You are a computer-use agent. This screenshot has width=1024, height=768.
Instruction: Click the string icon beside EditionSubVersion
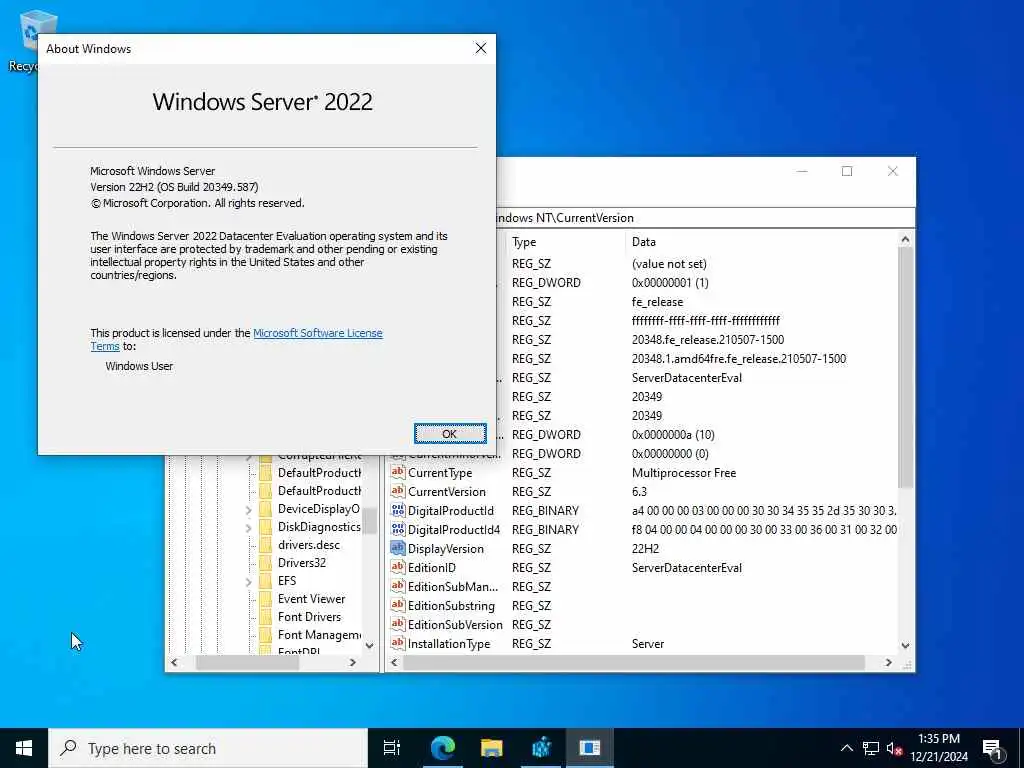(398, 624)
